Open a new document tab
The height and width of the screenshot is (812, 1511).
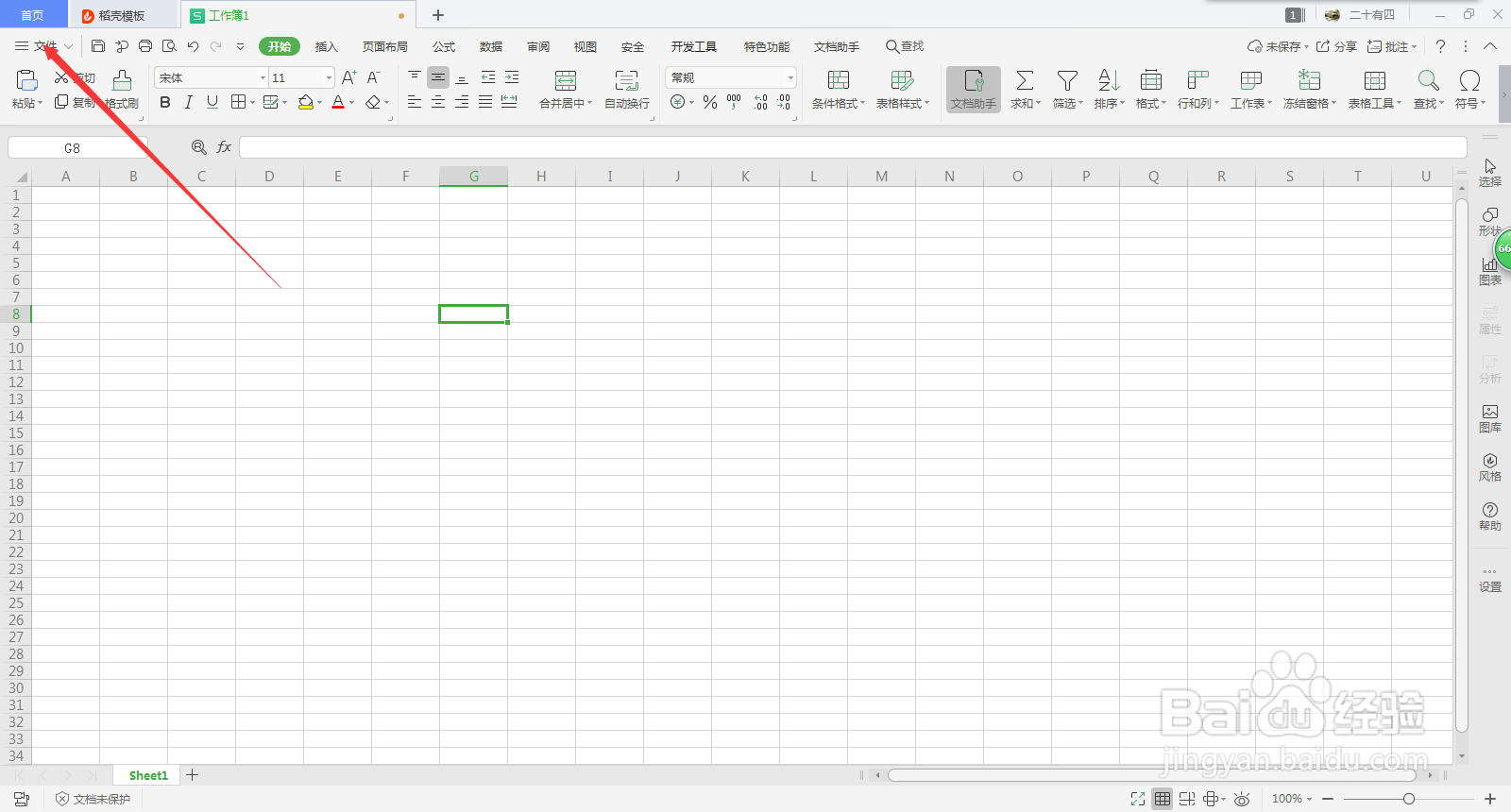click(438, 15)
